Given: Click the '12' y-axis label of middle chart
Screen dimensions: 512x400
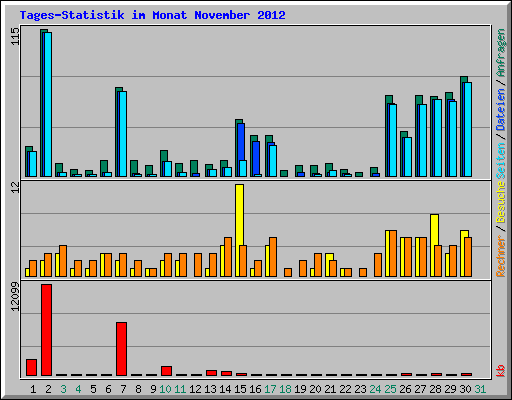Looking at the screenshot, I should coord(15,187).
